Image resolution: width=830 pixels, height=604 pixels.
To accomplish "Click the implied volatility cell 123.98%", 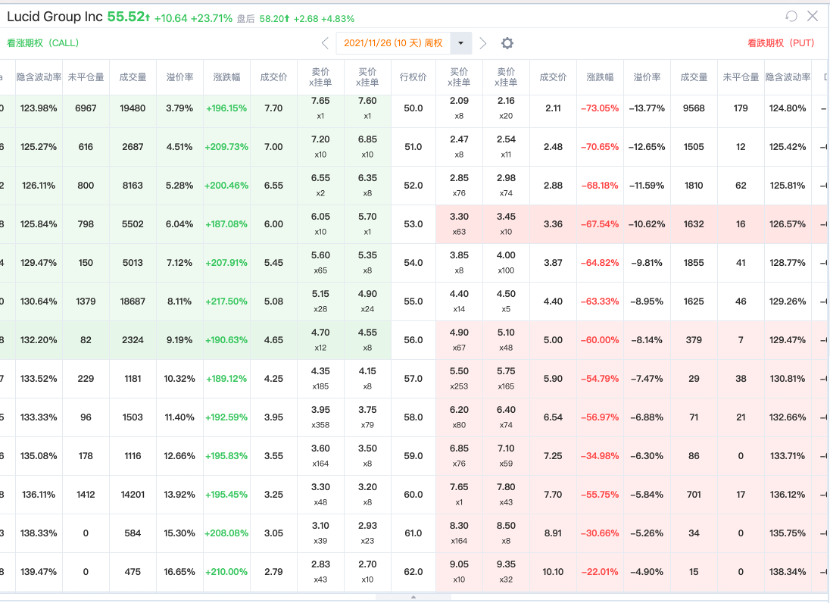I will 39,109.
